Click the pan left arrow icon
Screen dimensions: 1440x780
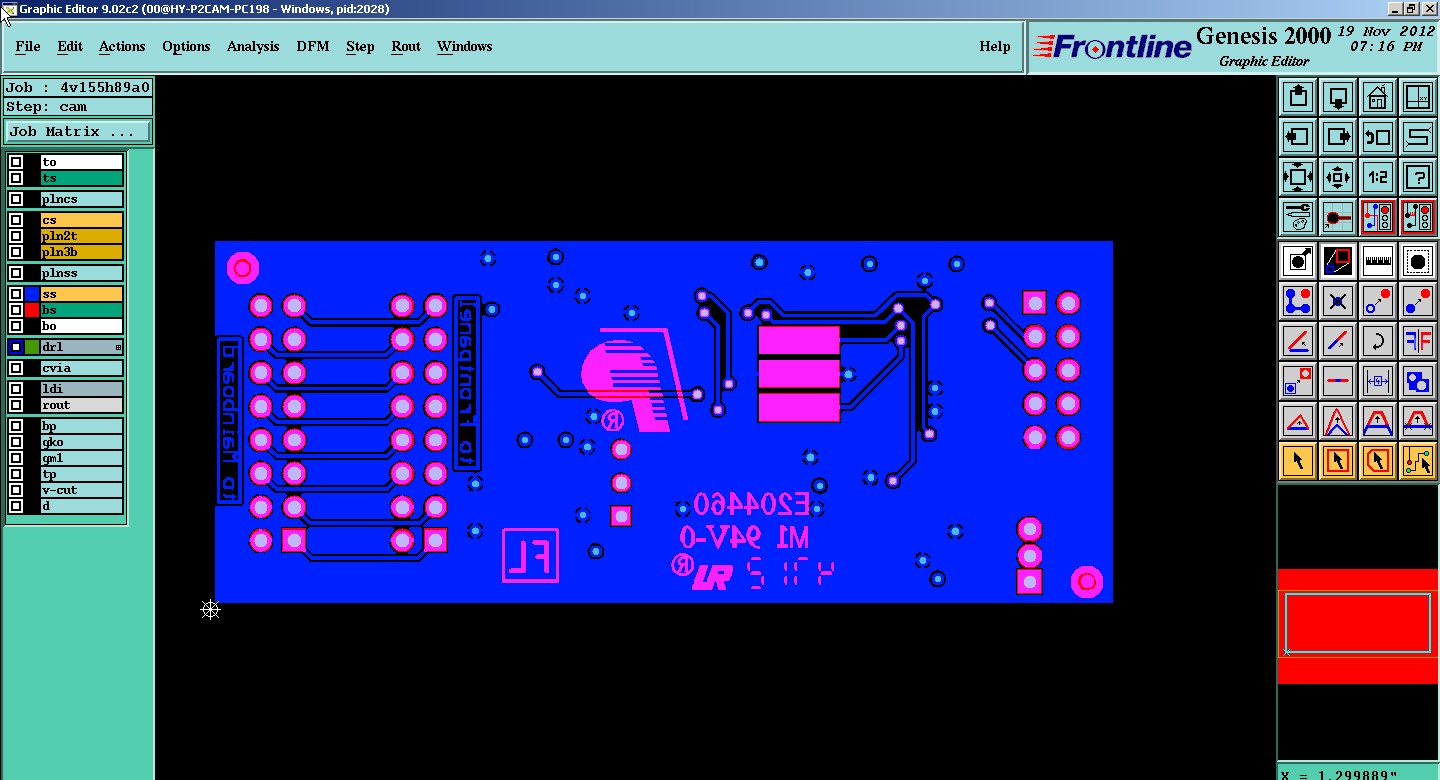[x=1298, y=137]
